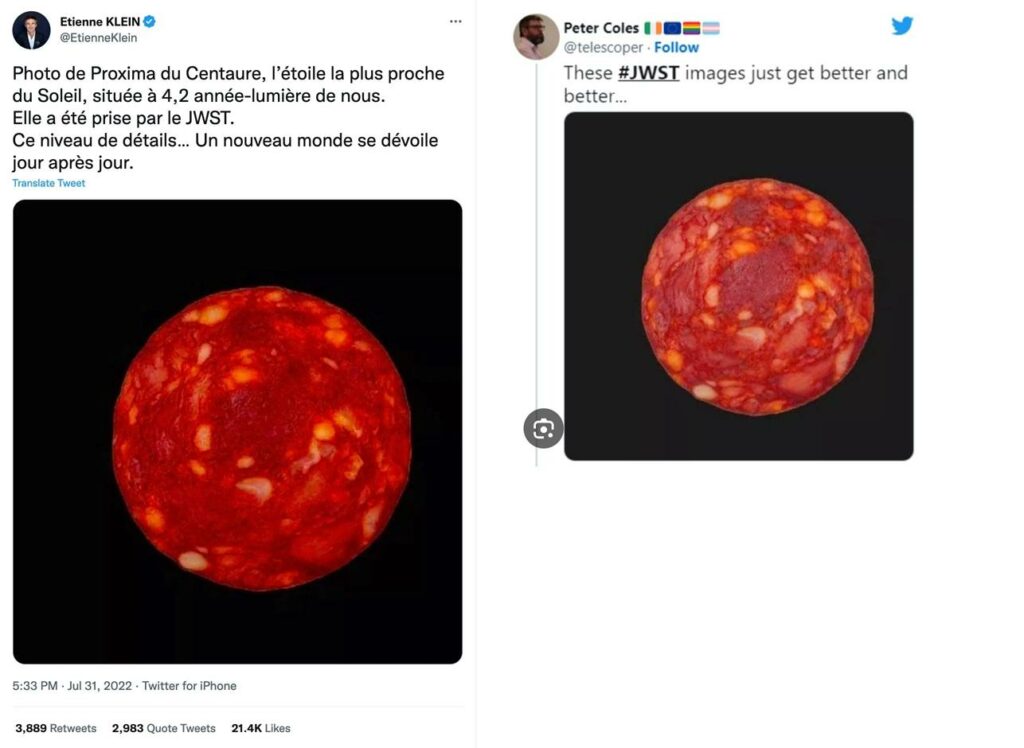Click the visual search lens icon

[543, 429]
